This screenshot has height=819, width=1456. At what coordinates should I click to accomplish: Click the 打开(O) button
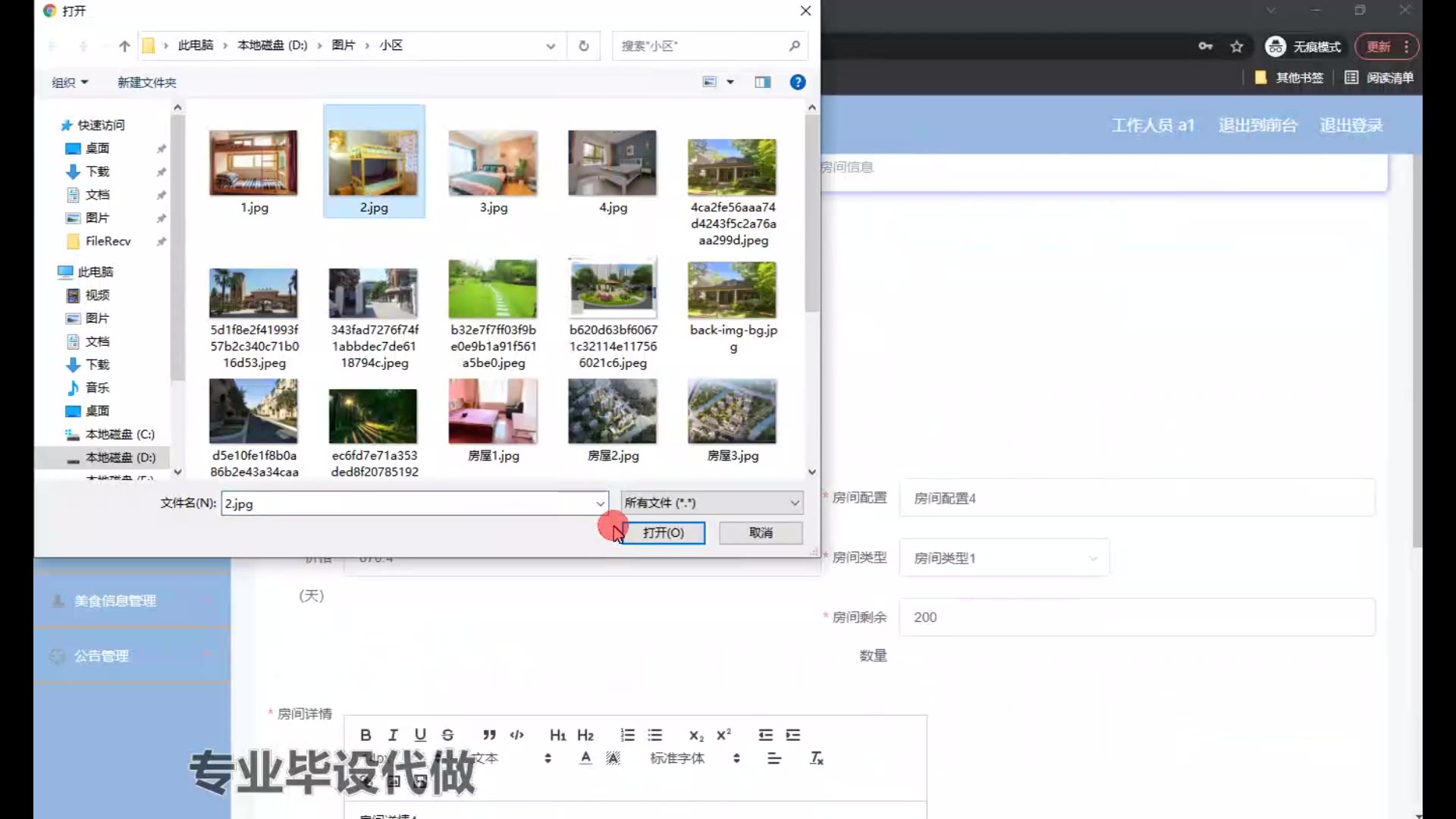point(663,533)
